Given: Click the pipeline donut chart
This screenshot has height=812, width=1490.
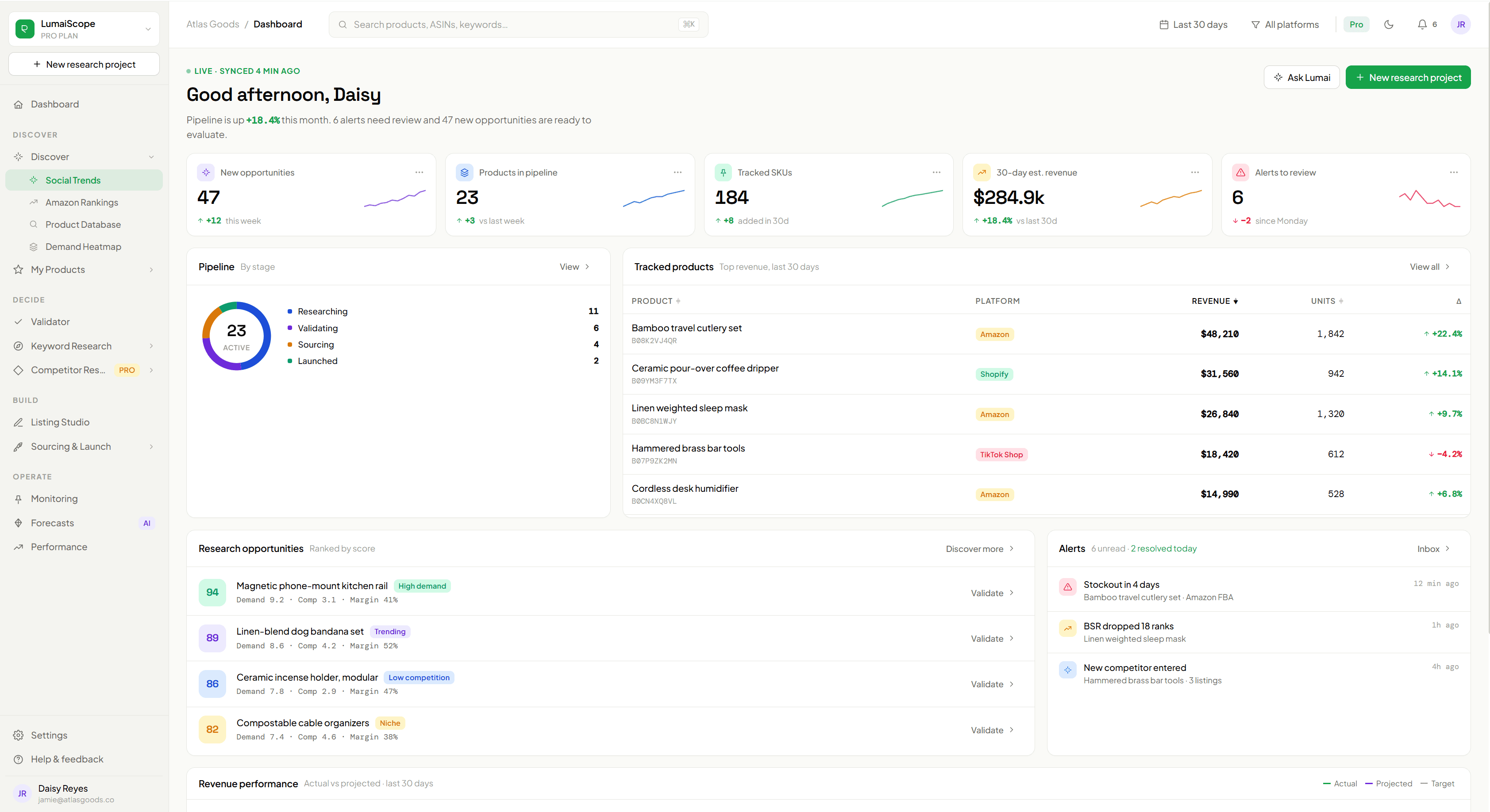Looking at the screenshot, I should [237, 336].
